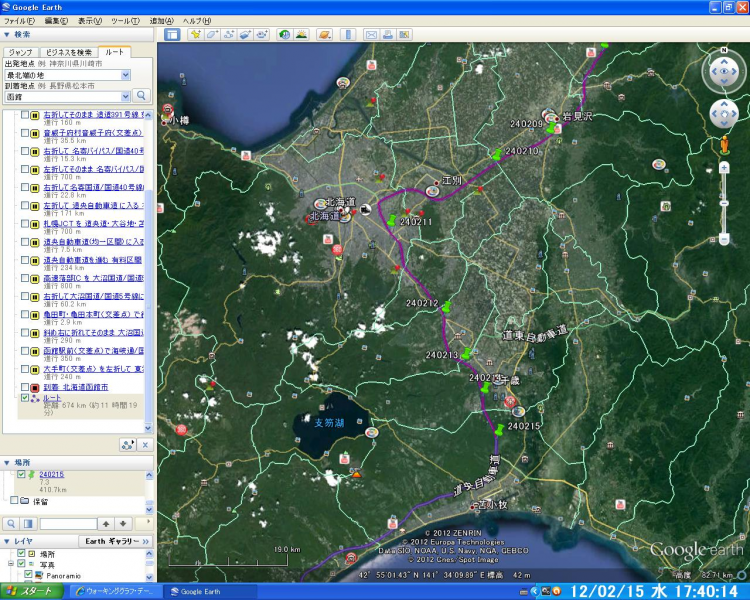Click the 大手町(交差点) route step link

click(x=94, y=369)
